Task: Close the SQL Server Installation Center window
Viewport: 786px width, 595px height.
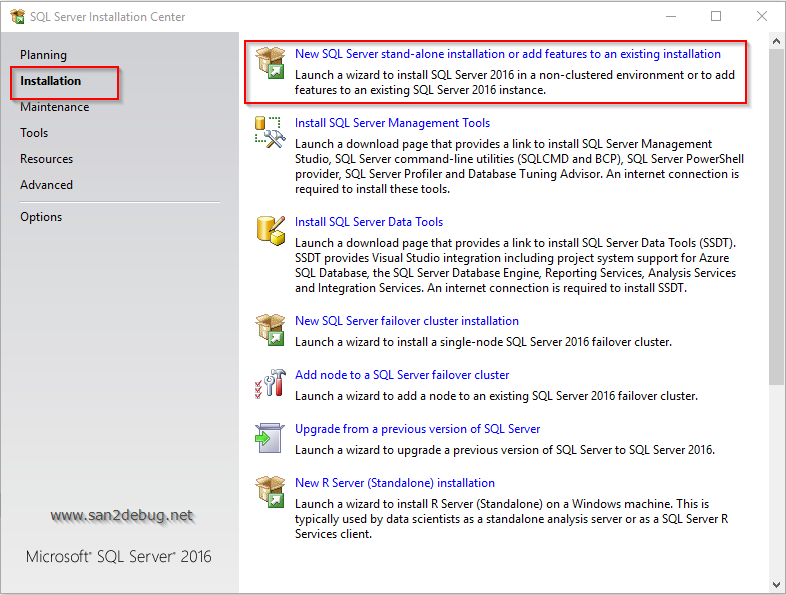Action: (762, 17)
